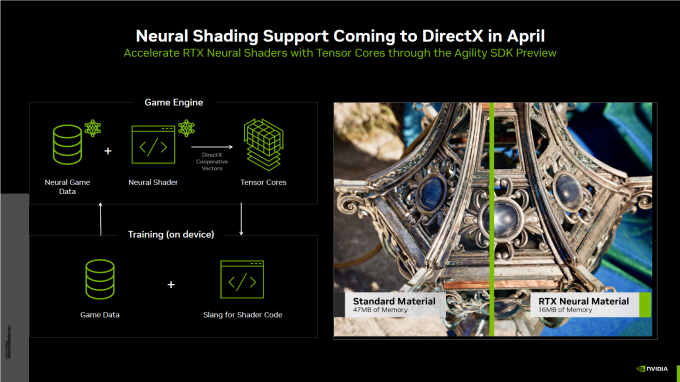The width and height of the screenshot is (680, 382).
Task: Click the green comparison divider line
Action: click(491, 219)
